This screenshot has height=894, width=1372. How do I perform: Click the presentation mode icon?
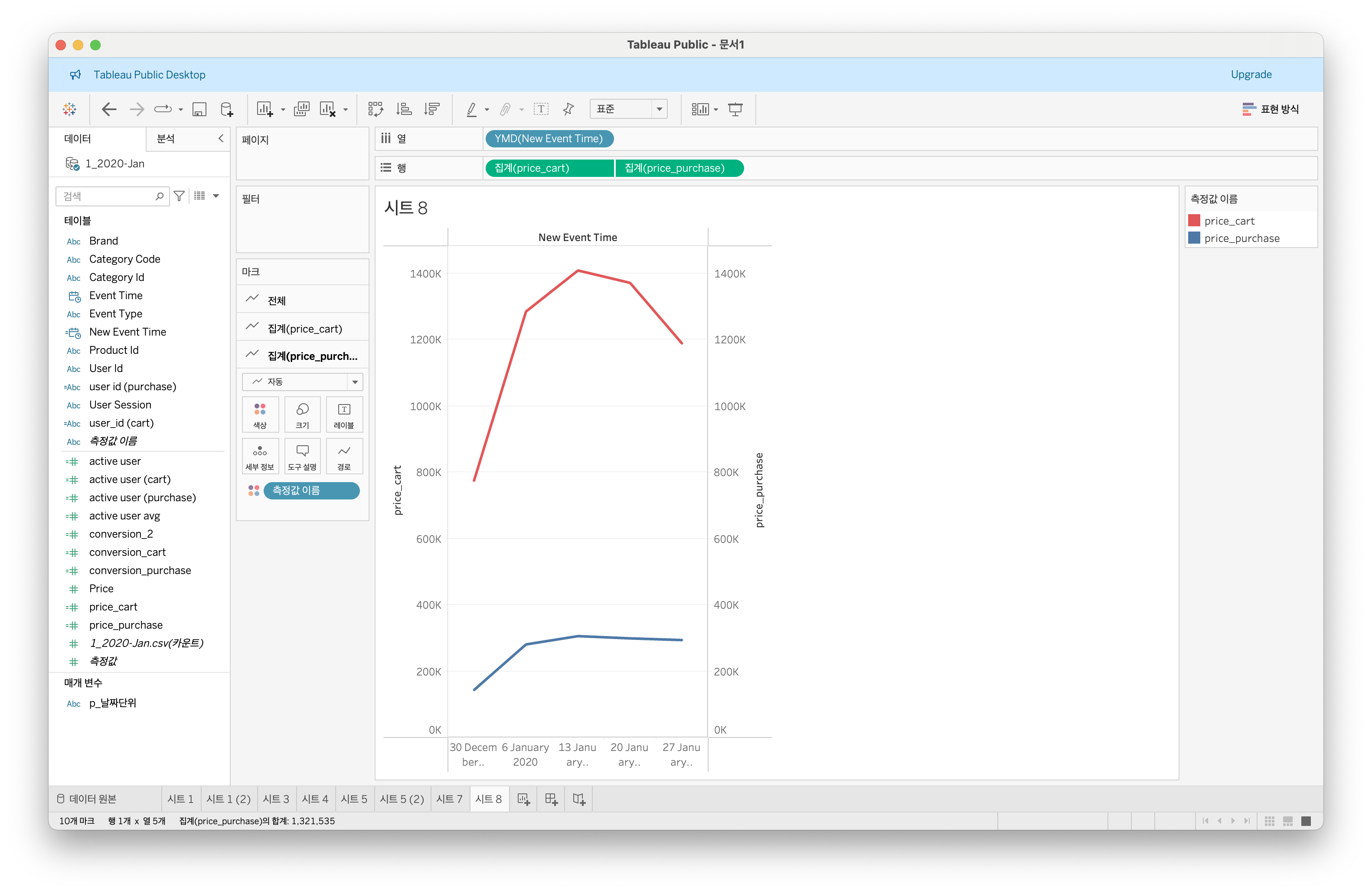pos(735,109)
